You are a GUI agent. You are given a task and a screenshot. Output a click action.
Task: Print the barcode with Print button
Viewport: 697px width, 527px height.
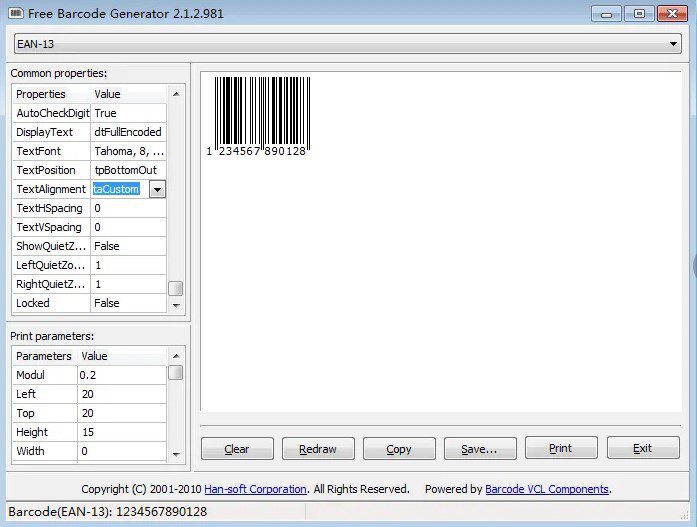tap(561, 448)
